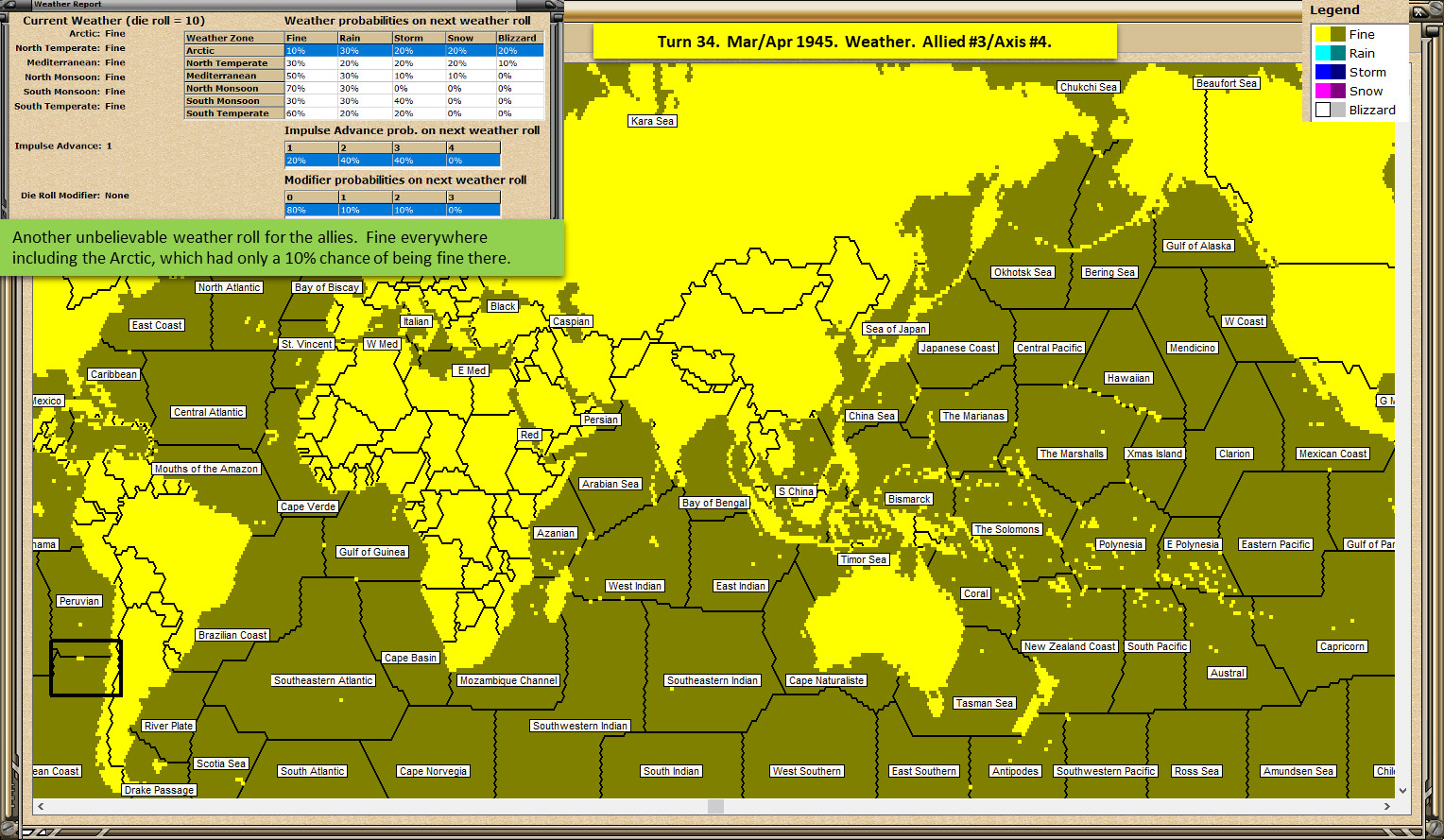Close the weather map window

point(1419,11)
